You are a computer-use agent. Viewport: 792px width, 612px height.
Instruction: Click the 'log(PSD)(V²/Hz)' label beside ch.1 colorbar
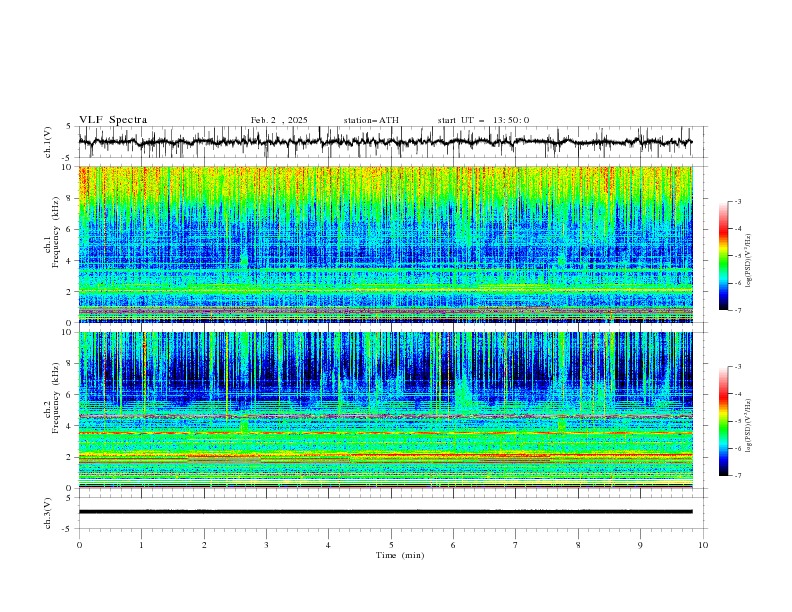tap(748, 261)
